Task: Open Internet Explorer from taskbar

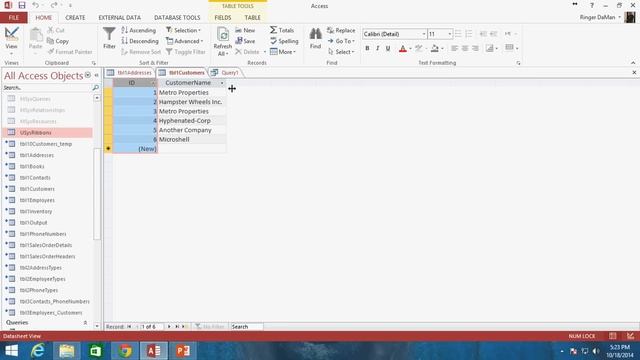Action: 38,351
